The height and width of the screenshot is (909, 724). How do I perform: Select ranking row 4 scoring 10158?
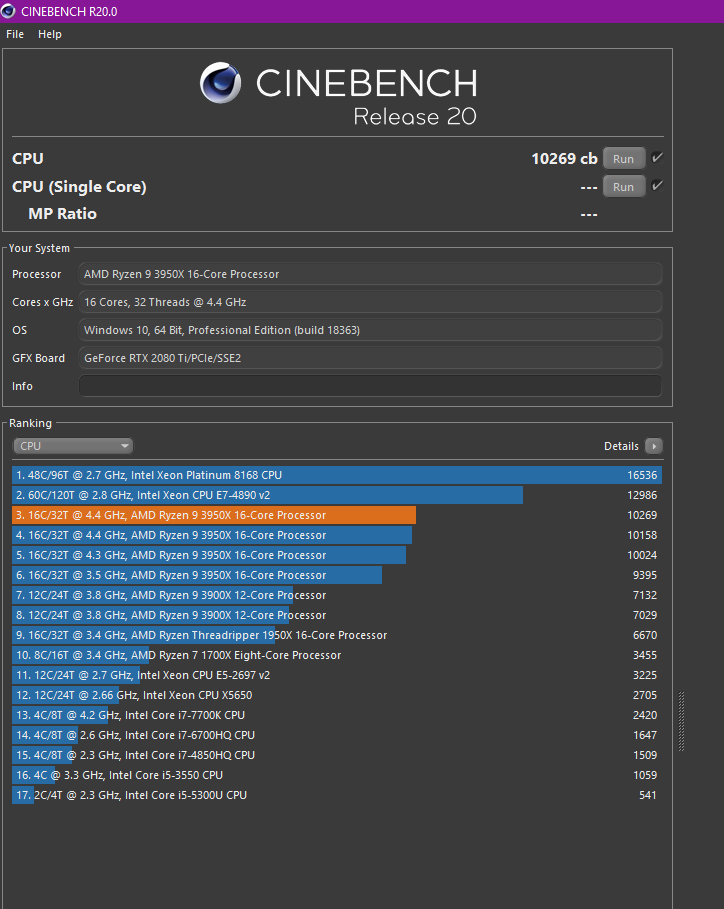337,535
